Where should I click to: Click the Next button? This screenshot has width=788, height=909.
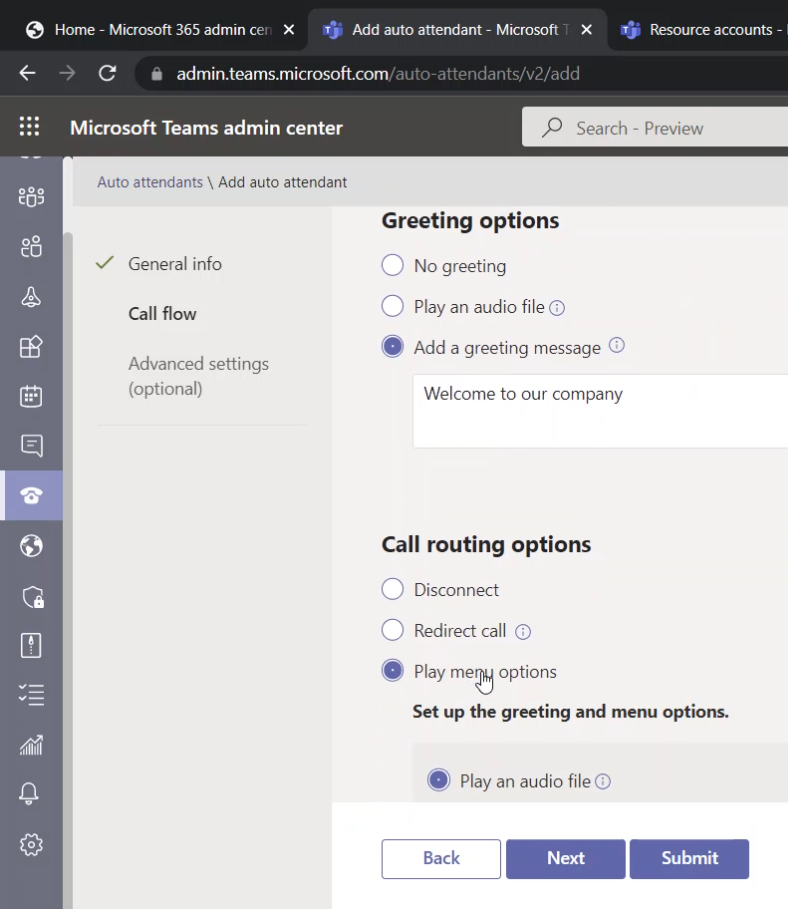pyautogui.click(x=565, y=858)
